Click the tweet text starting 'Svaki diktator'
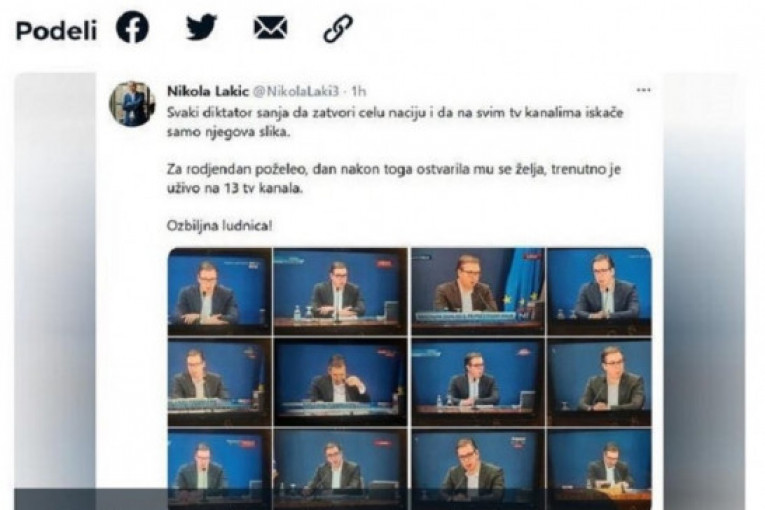Screen dimensions: 765x510 click(x=395, y=122)
